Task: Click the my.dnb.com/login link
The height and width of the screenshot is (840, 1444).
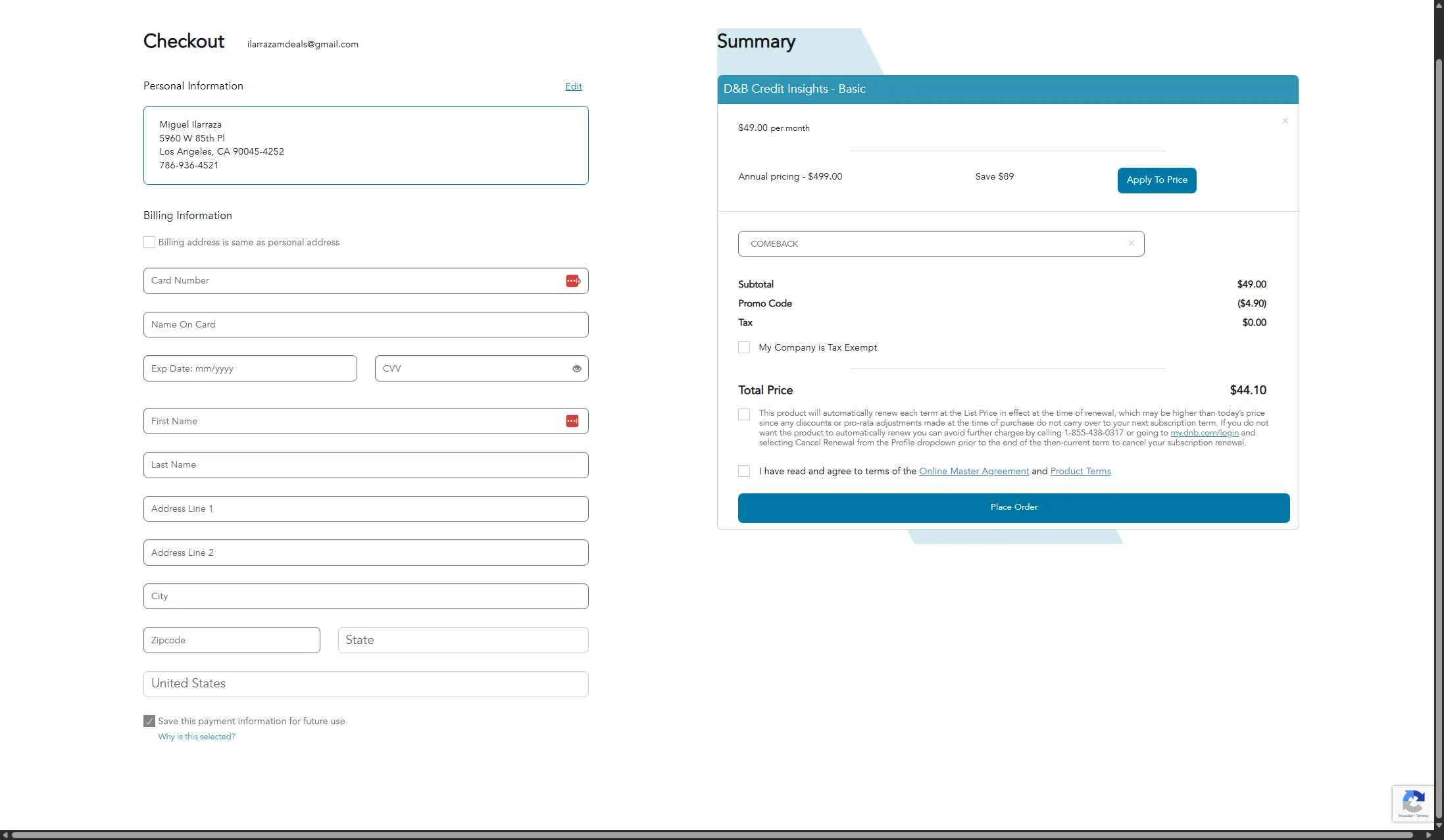Action: pyautogui.click(x=1204, y=433)
